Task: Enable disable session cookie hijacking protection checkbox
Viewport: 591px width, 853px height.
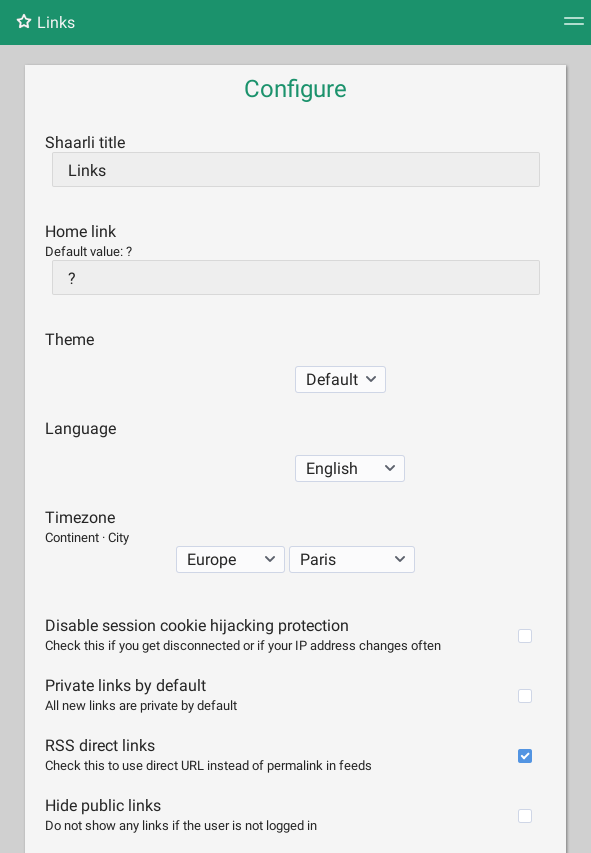Action: [525, 636]
